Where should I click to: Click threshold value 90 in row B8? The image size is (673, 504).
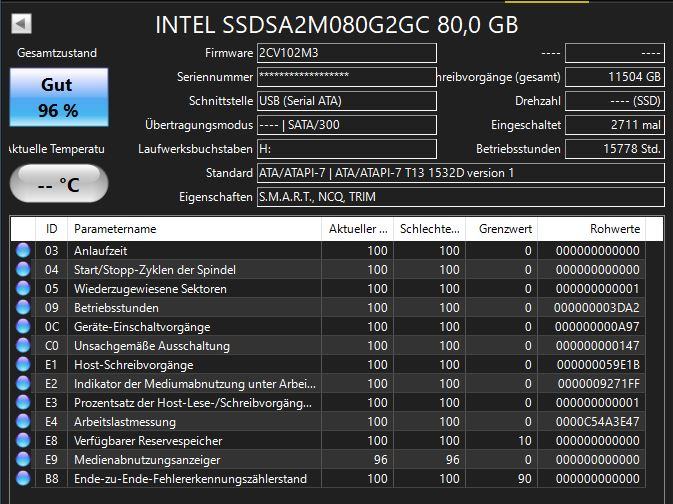pos(524,478)
